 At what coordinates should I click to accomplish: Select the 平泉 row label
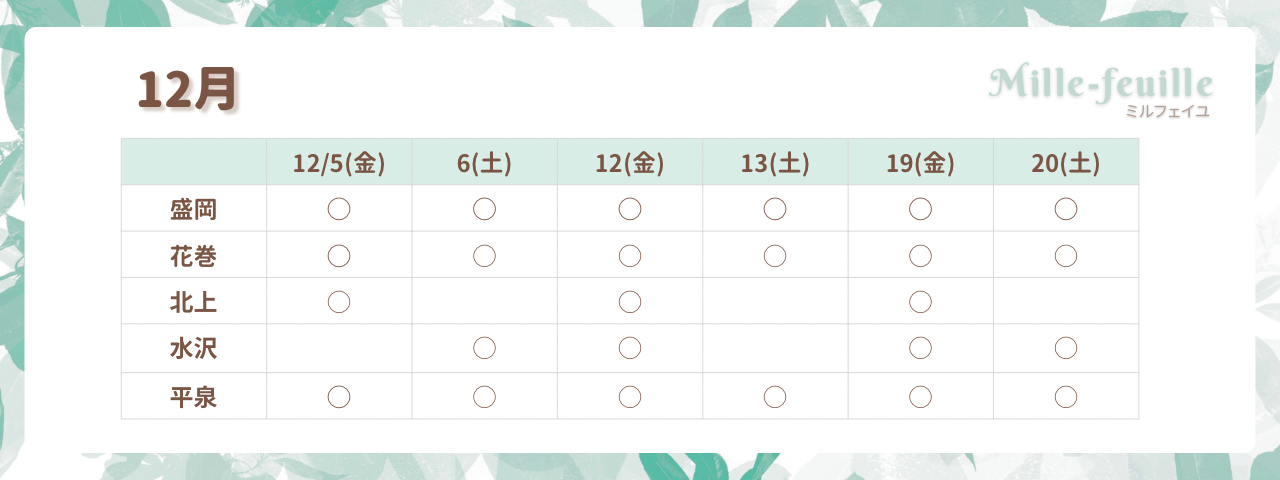tap(194, 397)
